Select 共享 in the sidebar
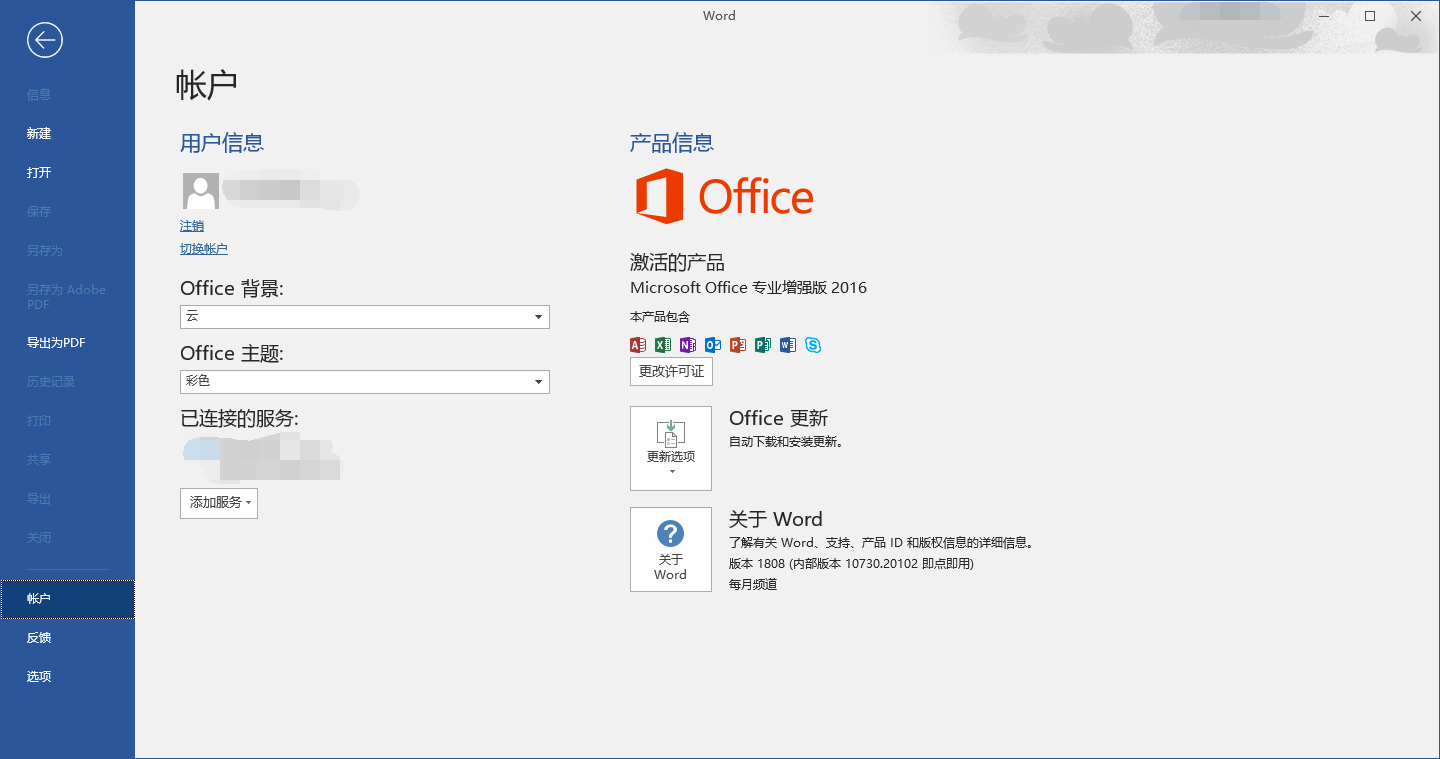Viewport: 1440px width, 759px height. click(x=67, y=460)
